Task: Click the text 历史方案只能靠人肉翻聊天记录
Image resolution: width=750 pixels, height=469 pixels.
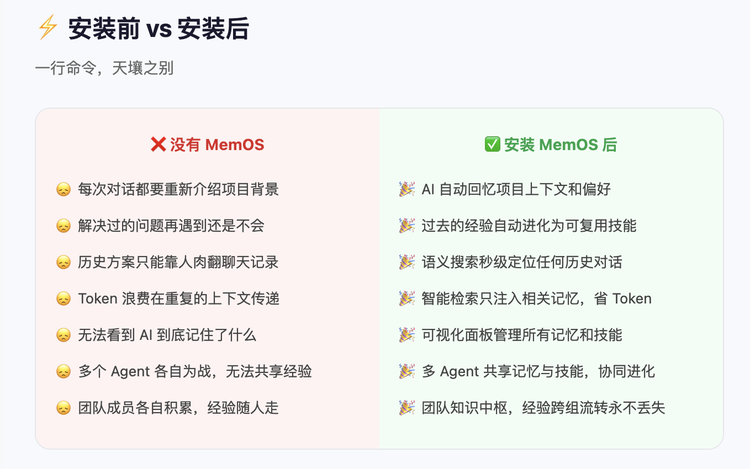Action: pos(178,262)
